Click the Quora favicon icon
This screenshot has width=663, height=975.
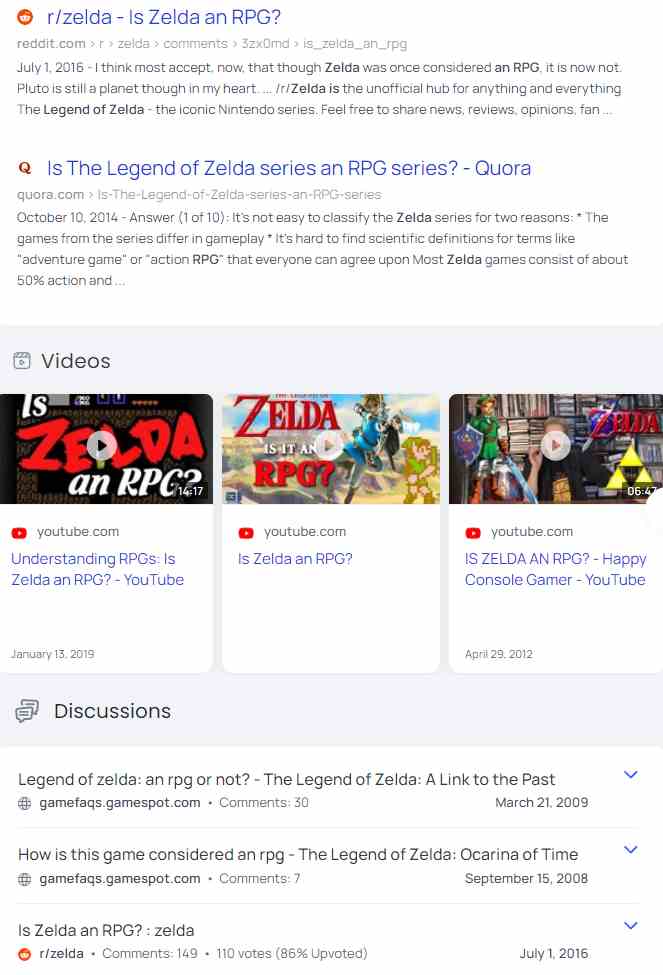coord(25,167)
